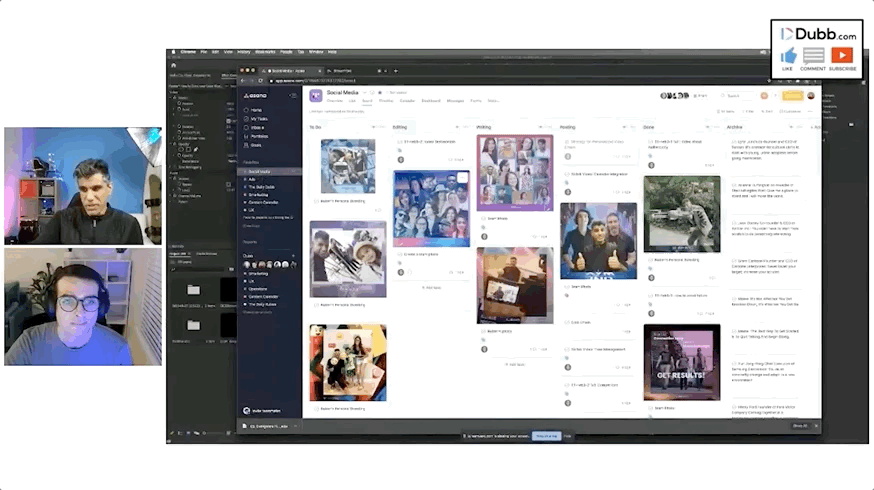Click the Chrome address bar URL

(313, 81)
